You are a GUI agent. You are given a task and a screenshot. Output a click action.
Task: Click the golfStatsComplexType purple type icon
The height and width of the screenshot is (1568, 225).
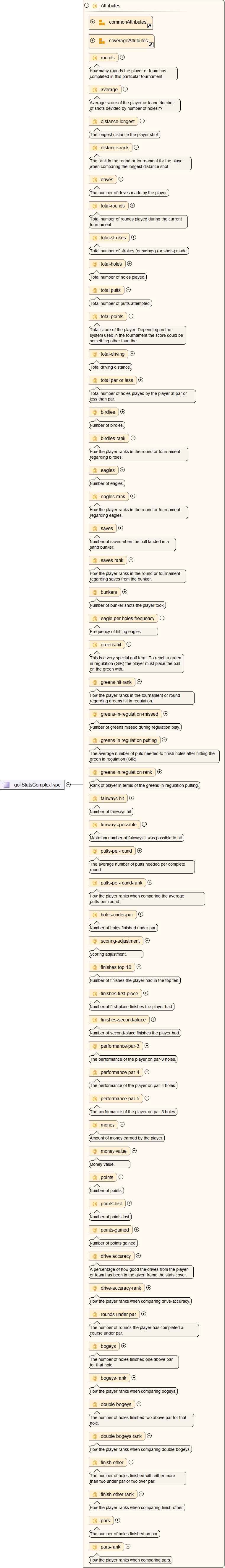[7, 785]
